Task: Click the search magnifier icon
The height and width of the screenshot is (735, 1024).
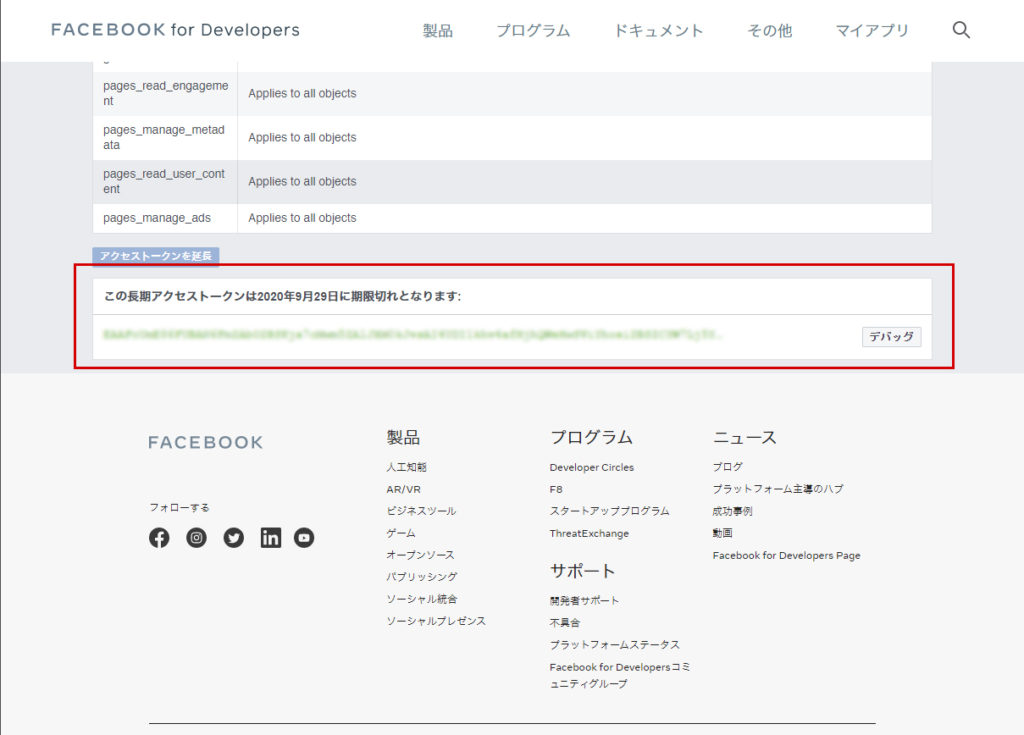Action: pos(961,30)
